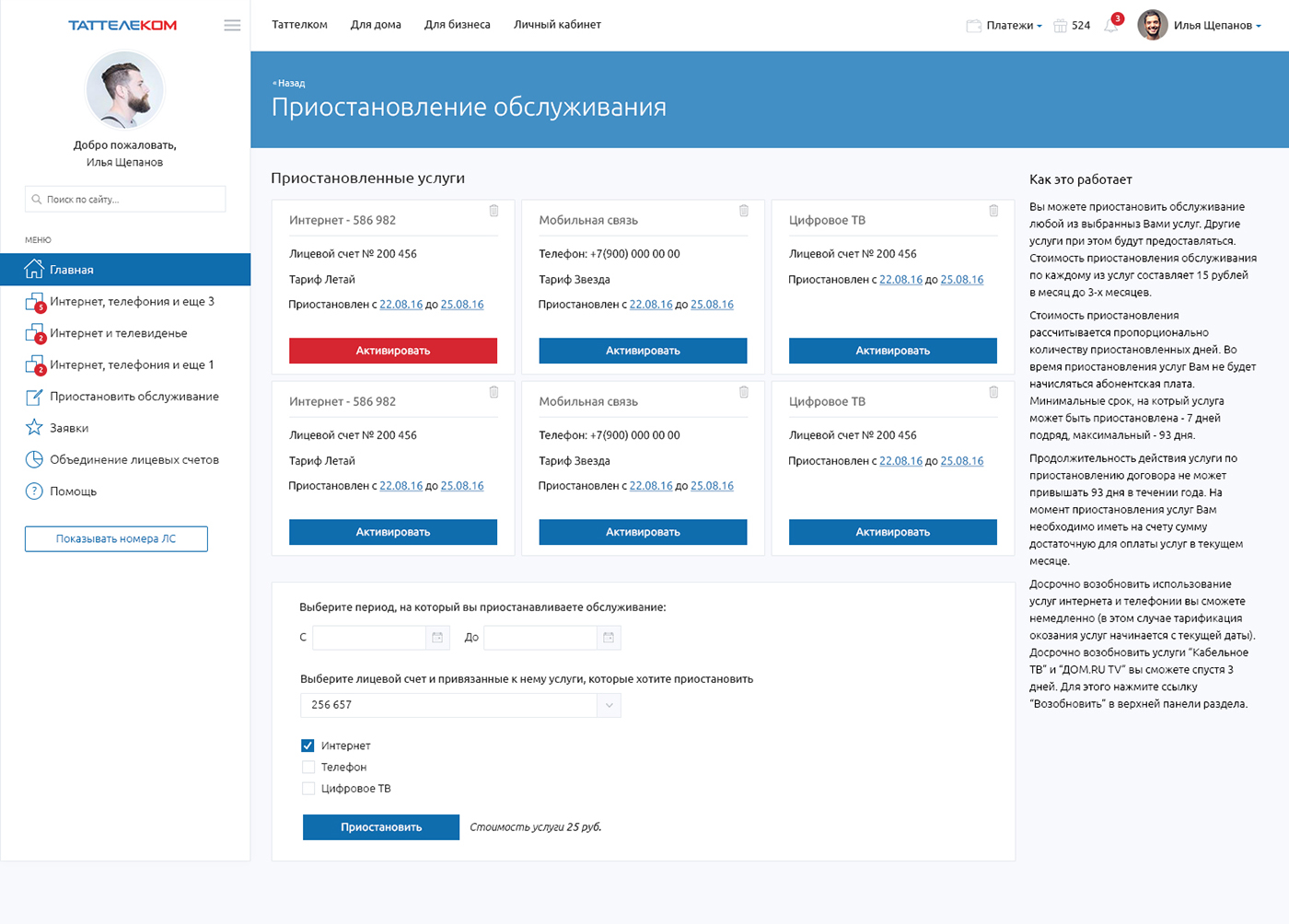Screen dimensions: 1289x924
Task: Click the home icon beside Главная
Action: pyautogui.click(x=34, y=269)
